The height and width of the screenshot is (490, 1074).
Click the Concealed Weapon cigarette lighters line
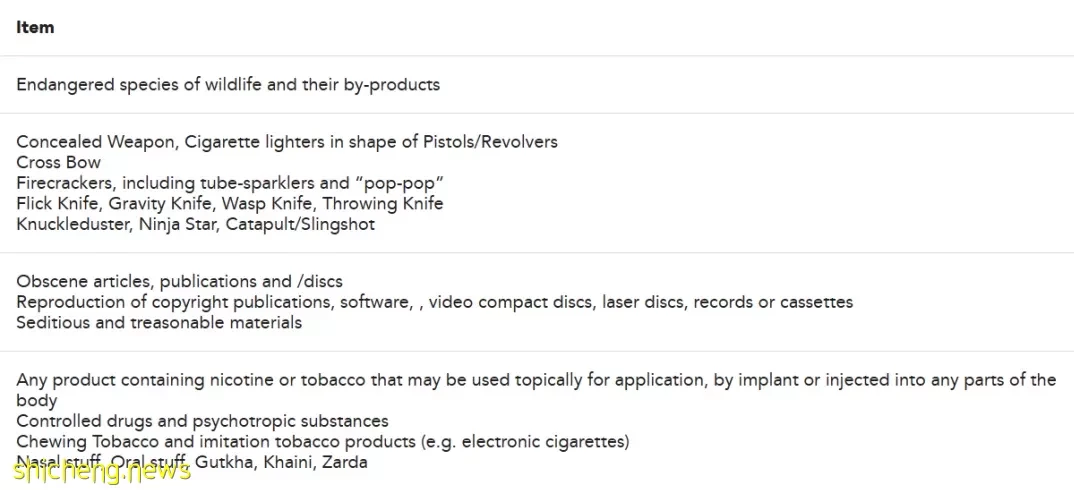point(287,142)
